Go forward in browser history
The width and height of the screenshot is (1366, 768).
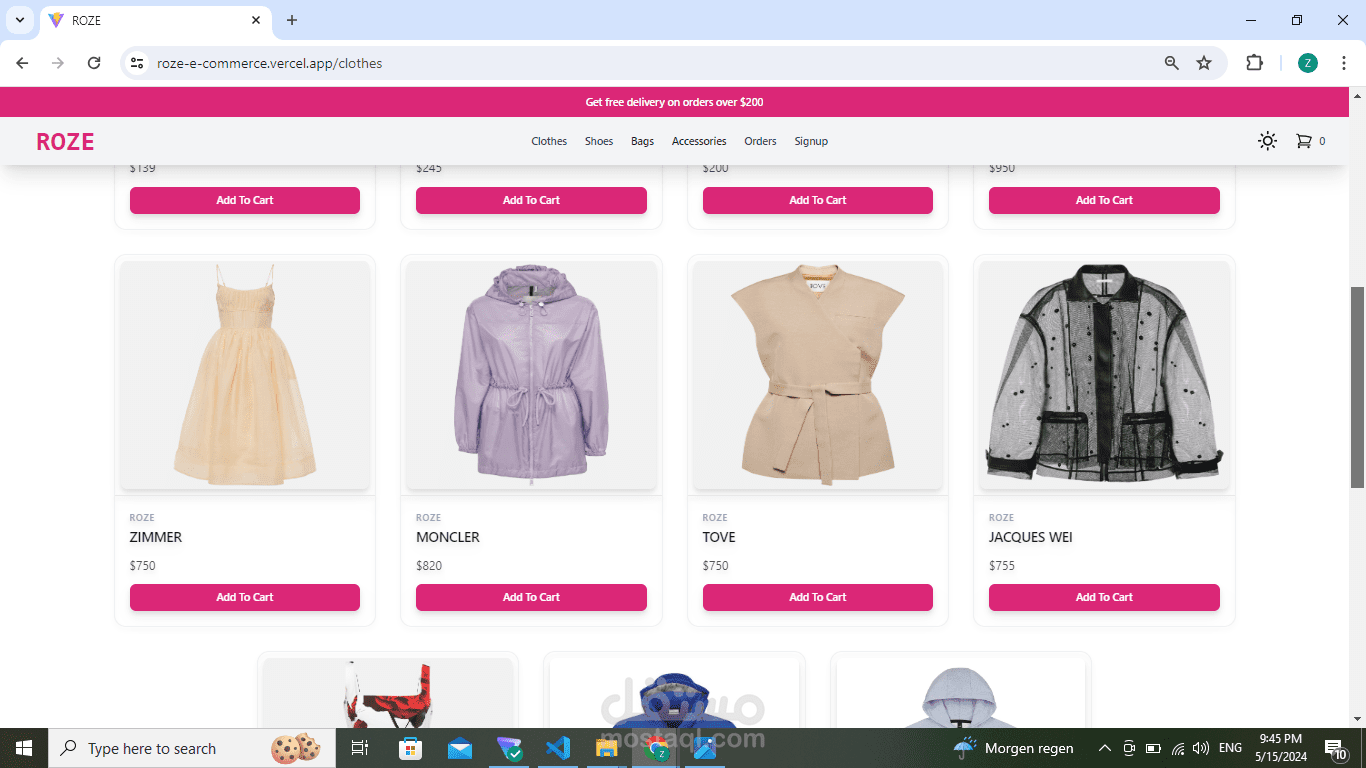[58, 63]
